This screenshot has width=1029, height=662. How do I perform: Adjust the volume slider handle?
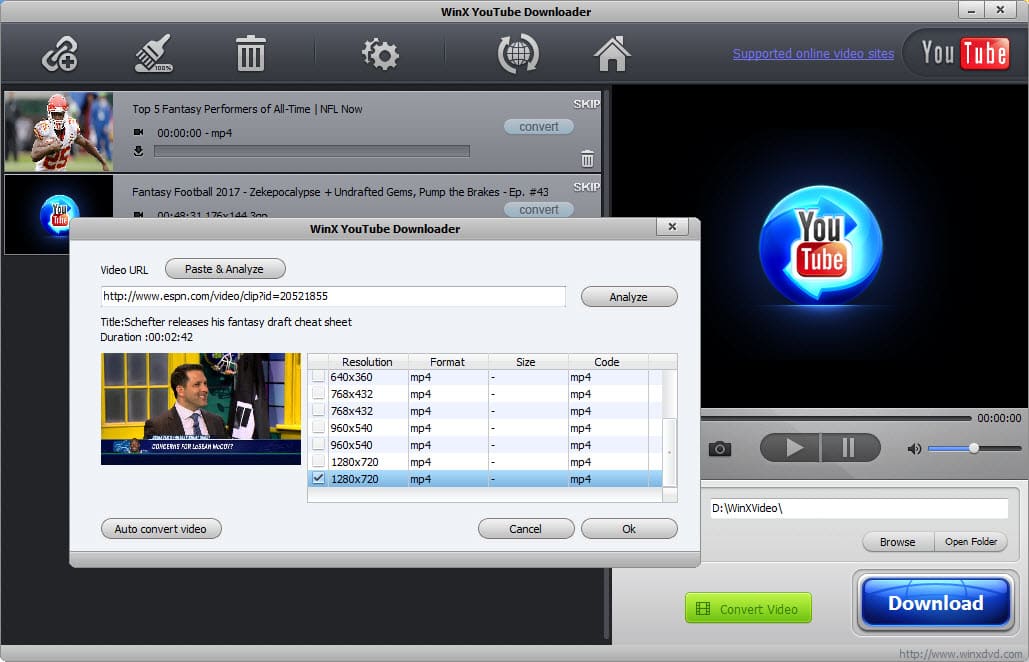pos(974,448)
